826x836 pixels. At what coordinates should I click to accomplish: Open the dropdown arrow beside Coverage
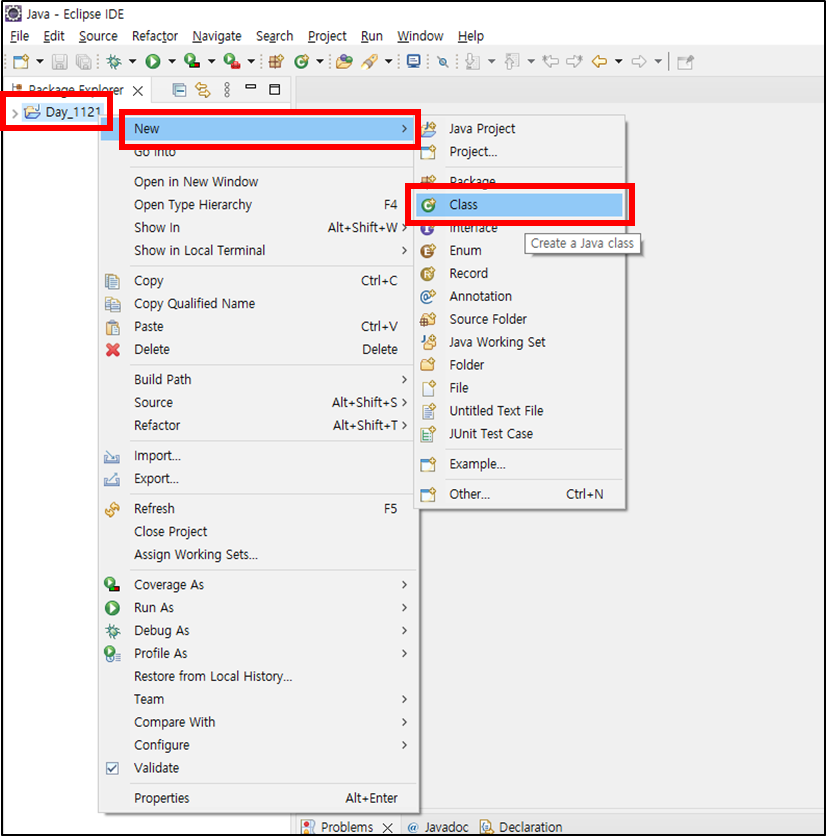211,62
